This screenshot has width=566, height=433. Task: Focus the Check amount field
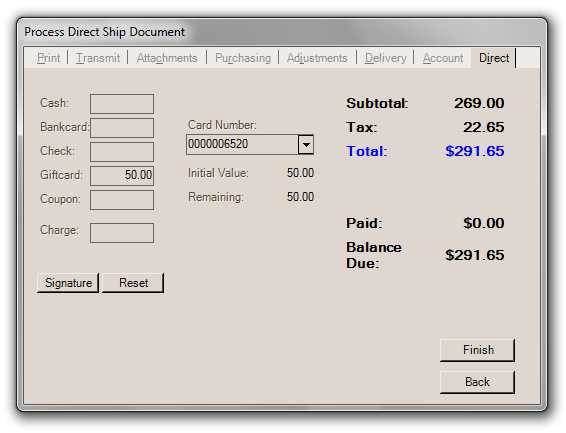click(122, 152)
